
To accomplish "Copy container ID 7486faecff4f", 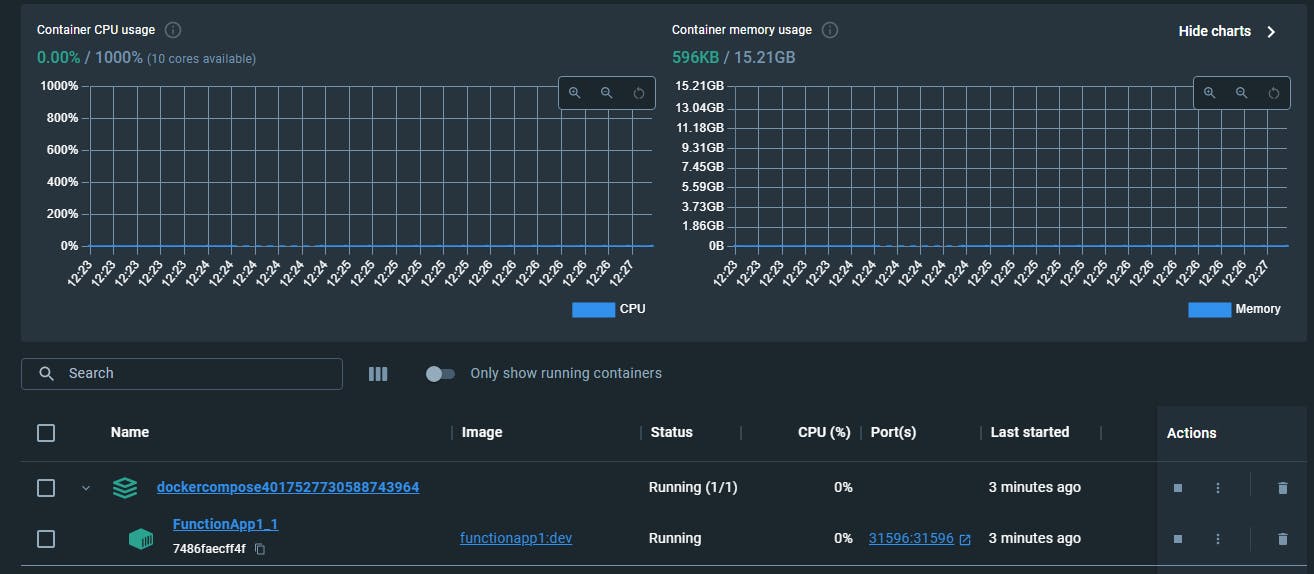I will click(260, 549).
